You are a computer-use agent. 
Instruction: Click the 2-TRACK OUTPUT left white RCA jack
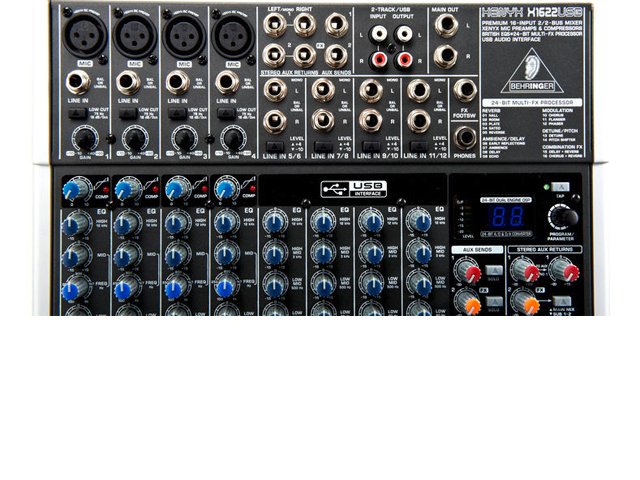[404, 34]
